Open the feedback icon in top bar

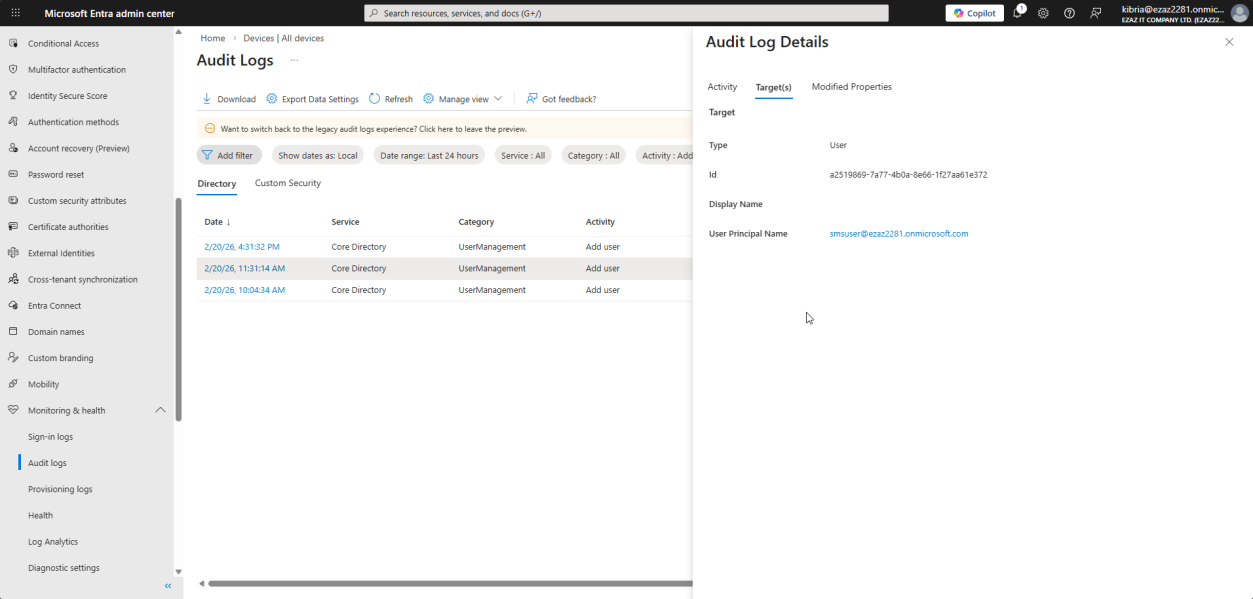[1096, 13]
